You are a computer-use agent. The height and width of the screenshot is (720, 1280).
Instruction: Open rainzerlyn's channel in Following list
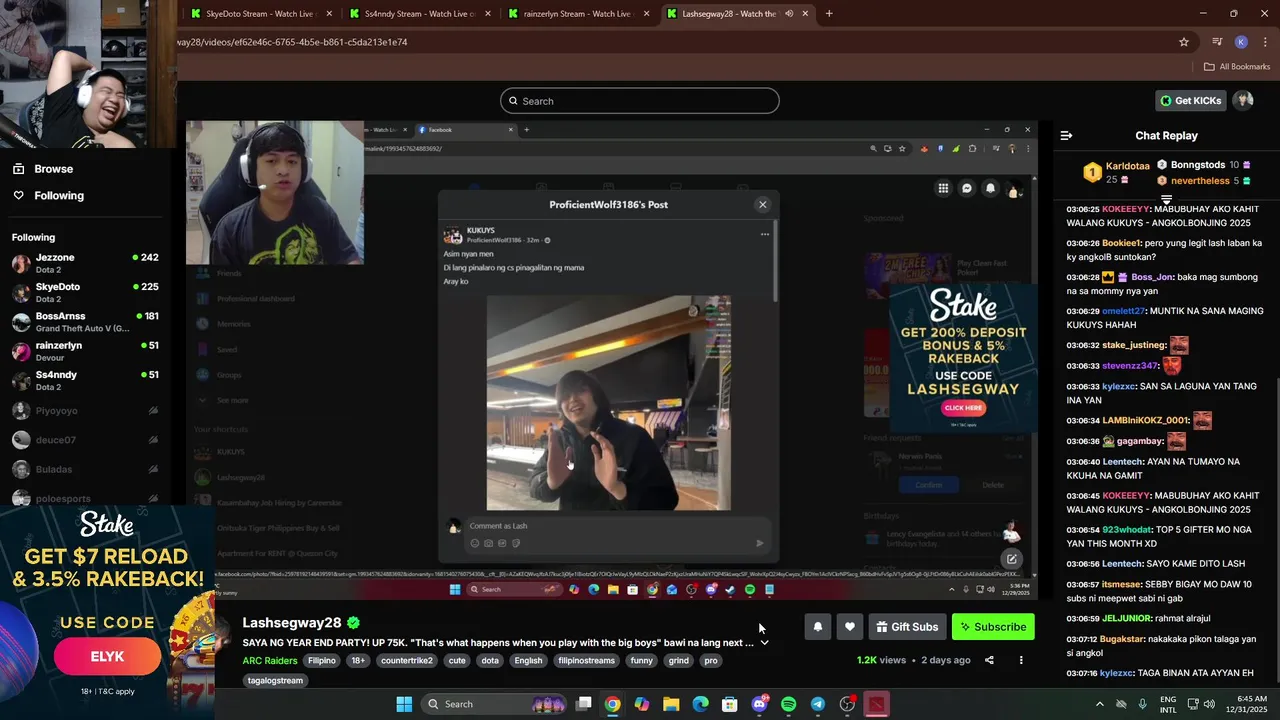coord(85,351)
